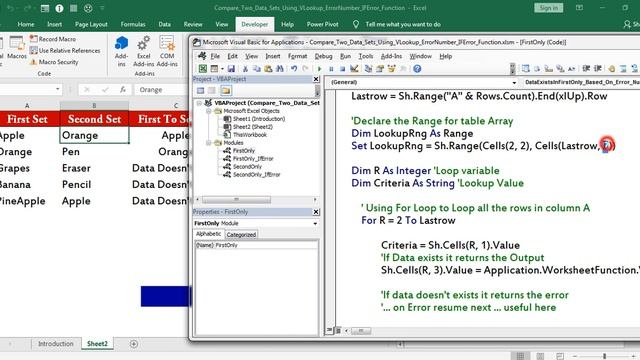Click View Object icon in Project pane
This screenshot has width=640, height=360.
[x=212, y=91]
